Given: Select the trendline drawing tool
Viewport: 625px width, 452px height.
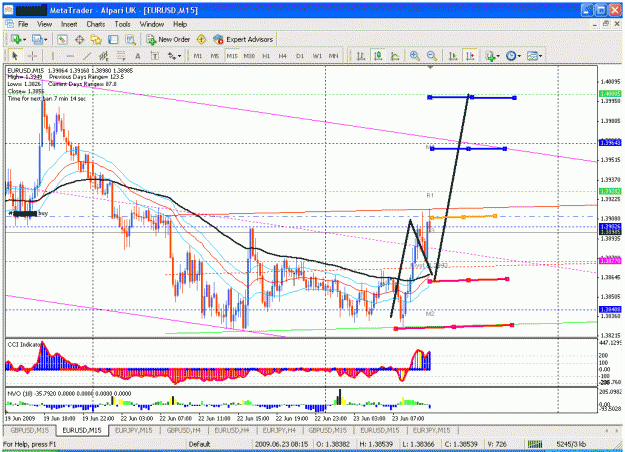Looking at the screenshot, I should [86, 56].
